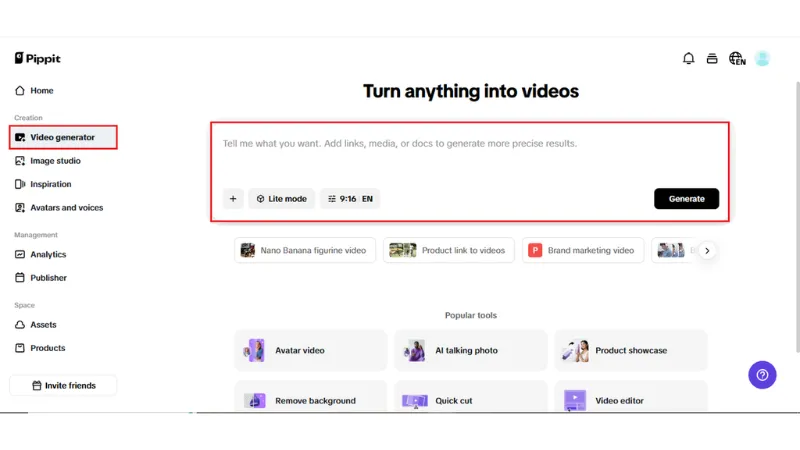800x450 pixels.
Task: Click the notification bell icon
Action: [x=688, y=59]
